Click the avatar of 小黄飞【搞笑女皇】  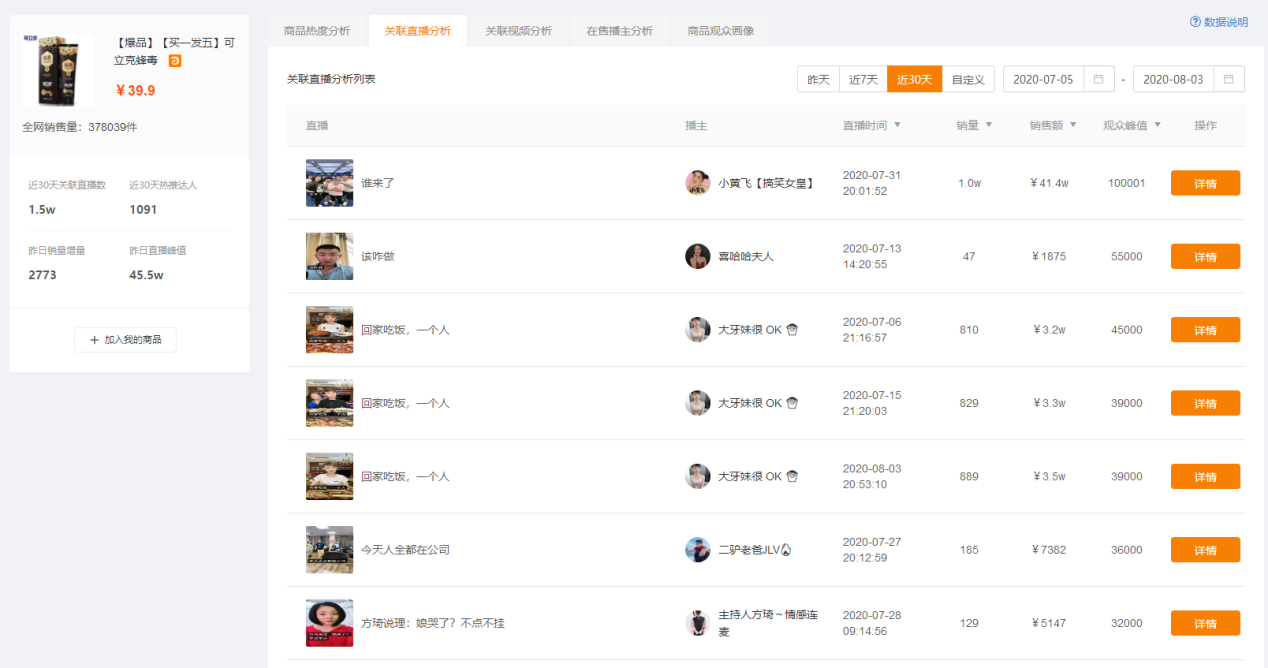[x=698, y=183]
